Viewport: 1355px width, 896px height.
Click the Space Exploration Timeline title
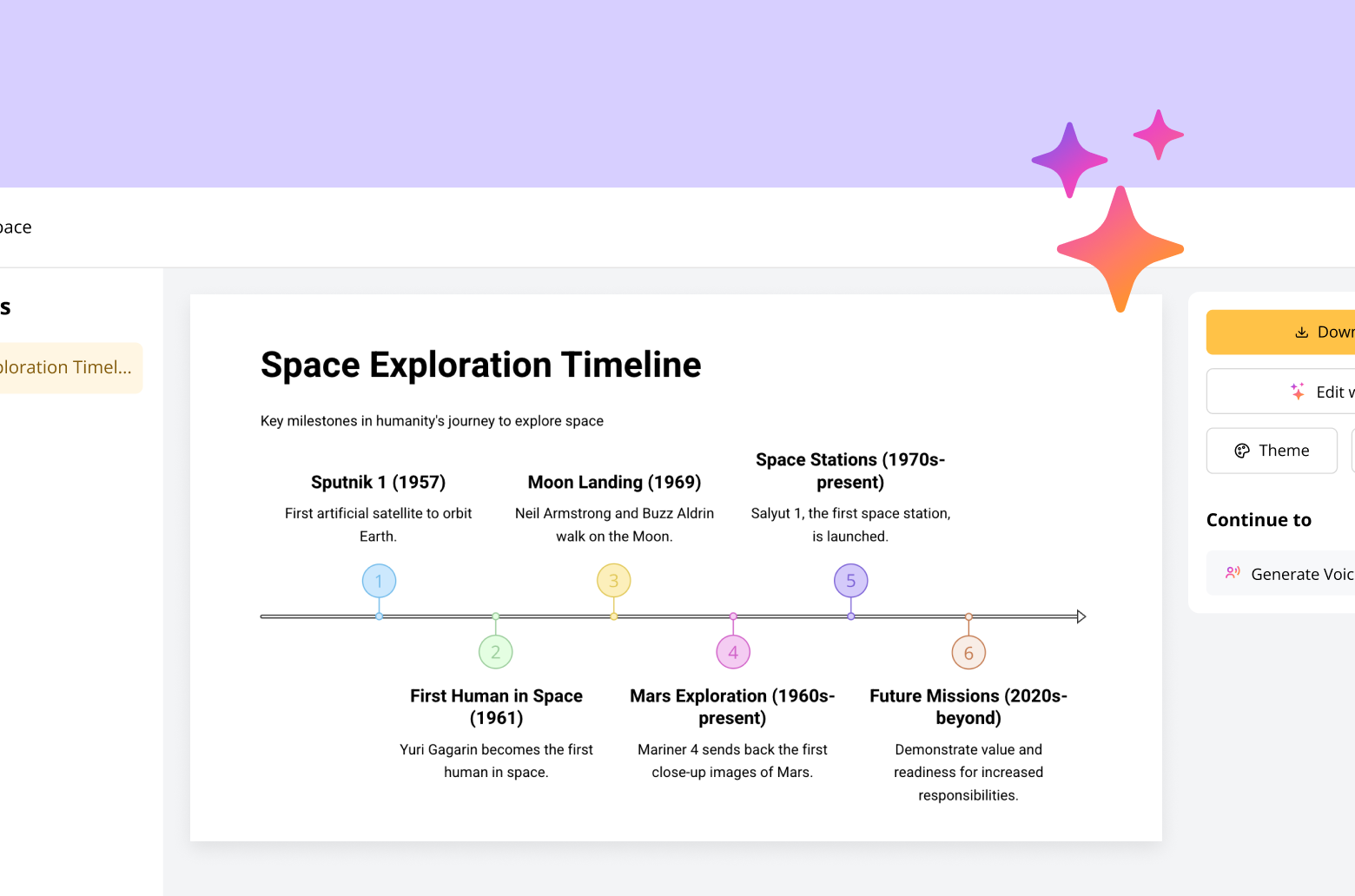(480, 365)
